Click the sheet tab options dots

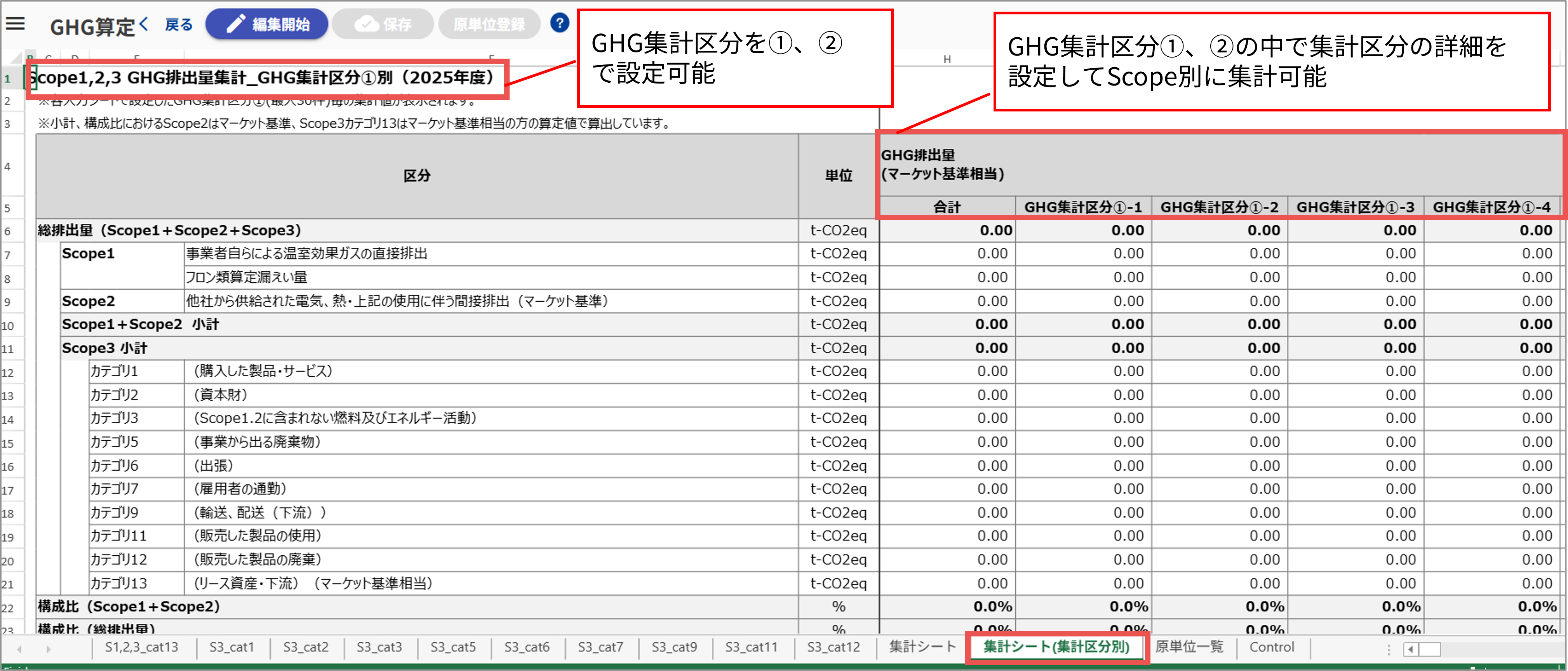click(1389, 649)
